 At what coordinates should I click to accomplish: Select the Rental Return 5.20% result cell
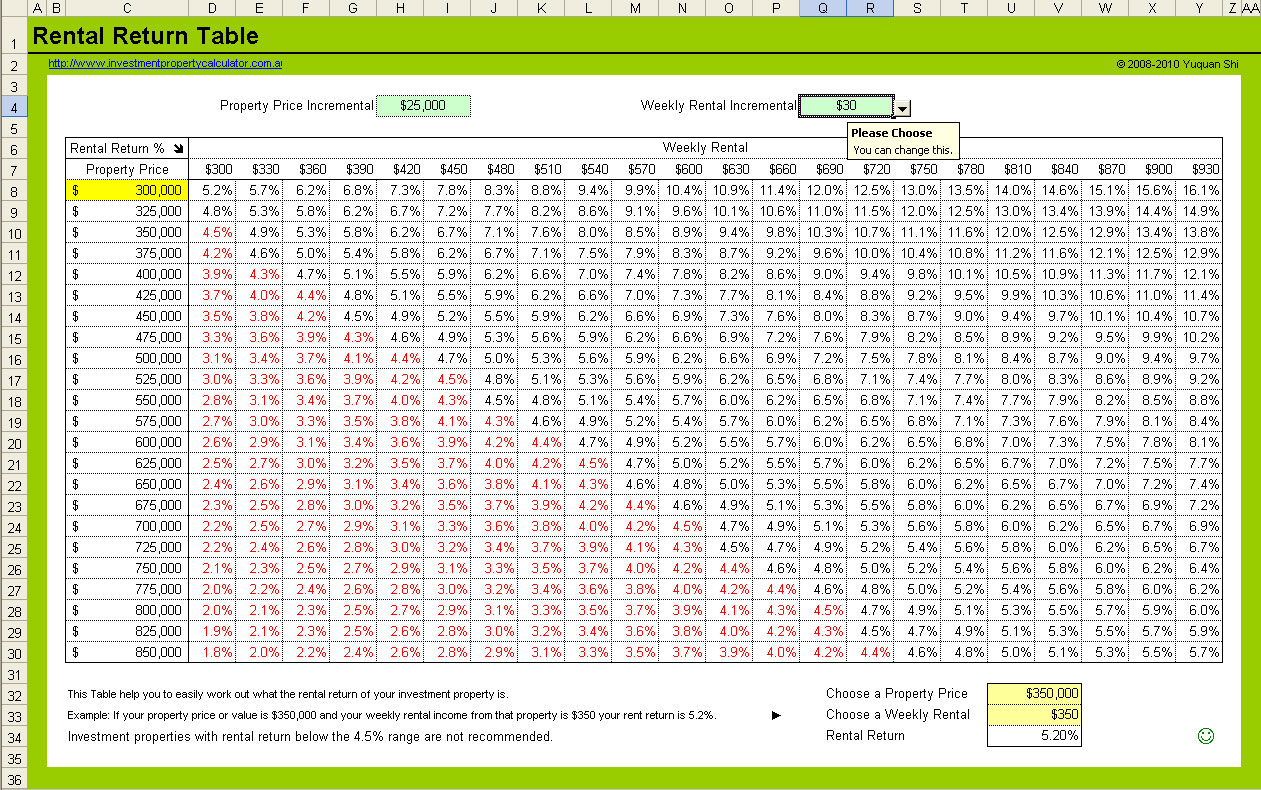pyautogui.click(x=1034, y=735)
